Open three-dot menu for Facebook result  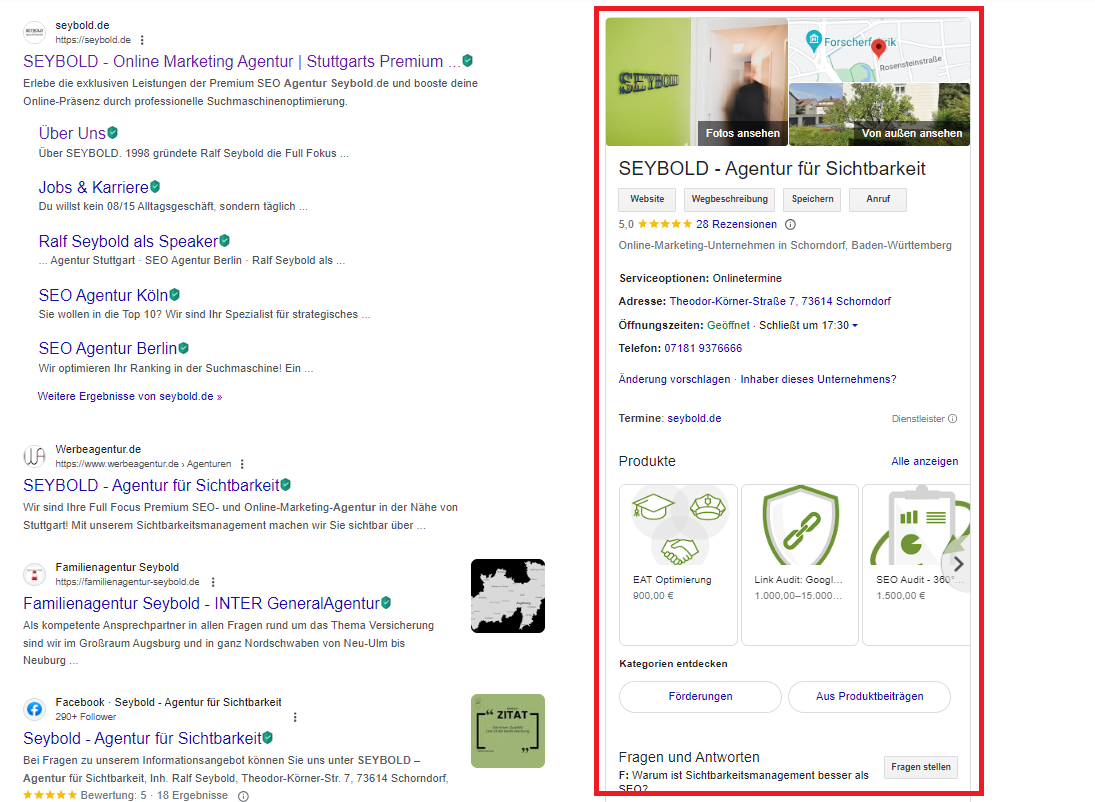295,717
